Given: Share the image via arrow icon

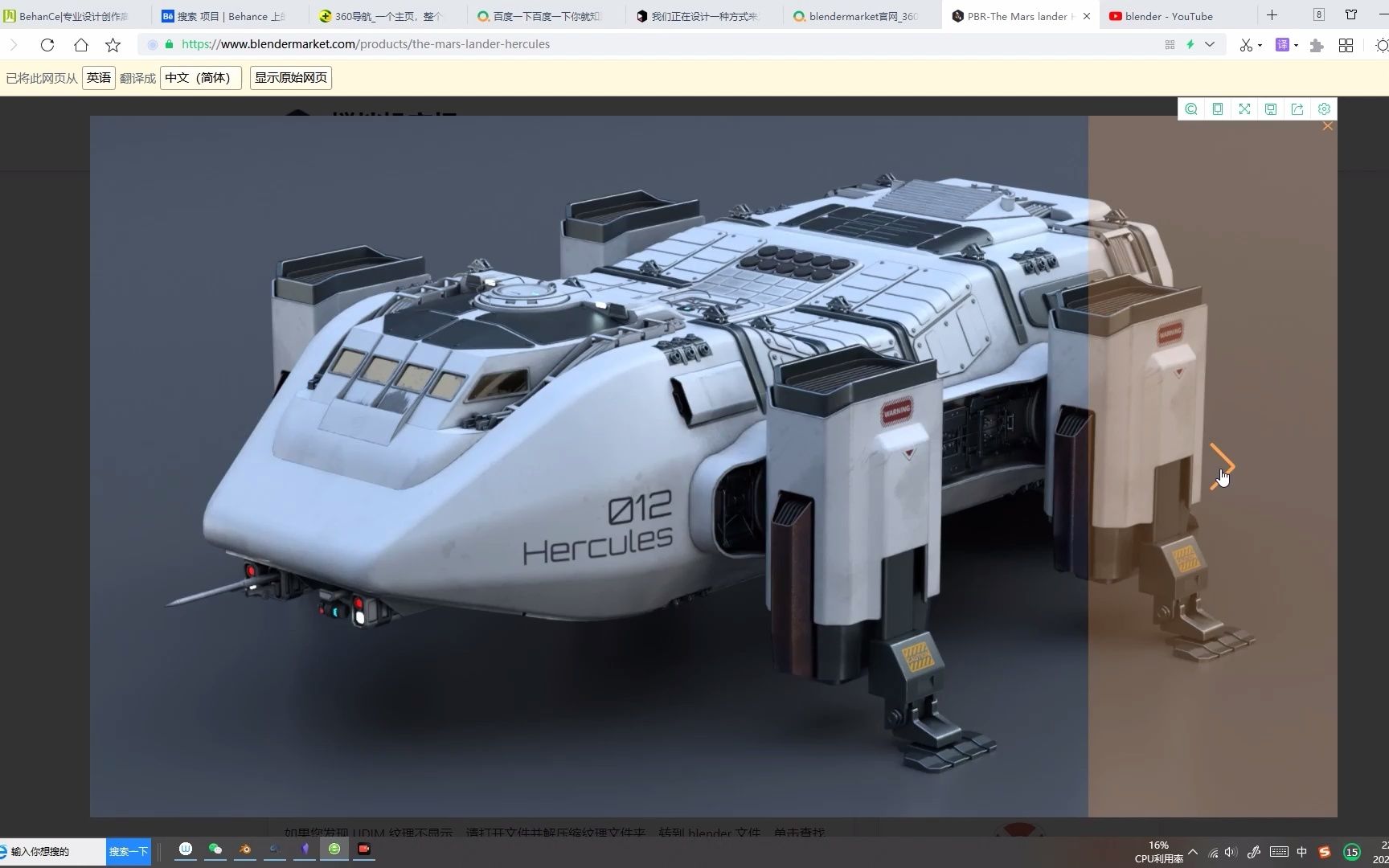Looking at the screenshot, I should pos(1297,109).
